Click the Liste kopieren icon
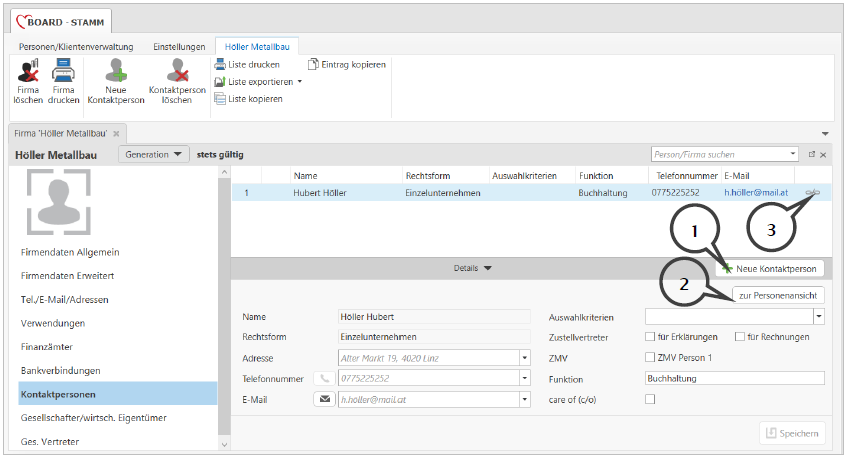 220,99
